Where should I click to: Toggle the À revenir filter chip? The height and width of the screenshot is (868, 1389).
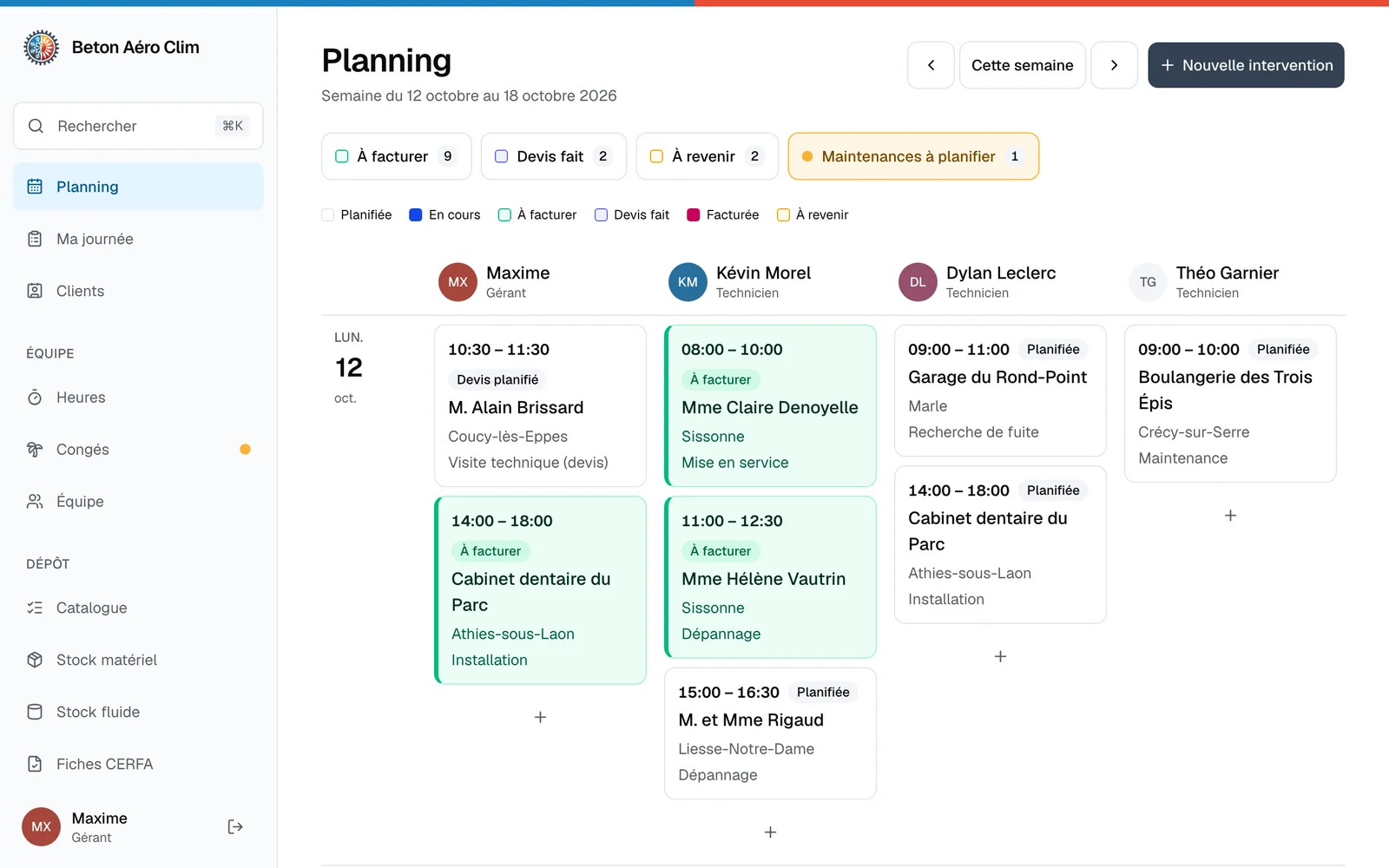click(x=708, y=156)
